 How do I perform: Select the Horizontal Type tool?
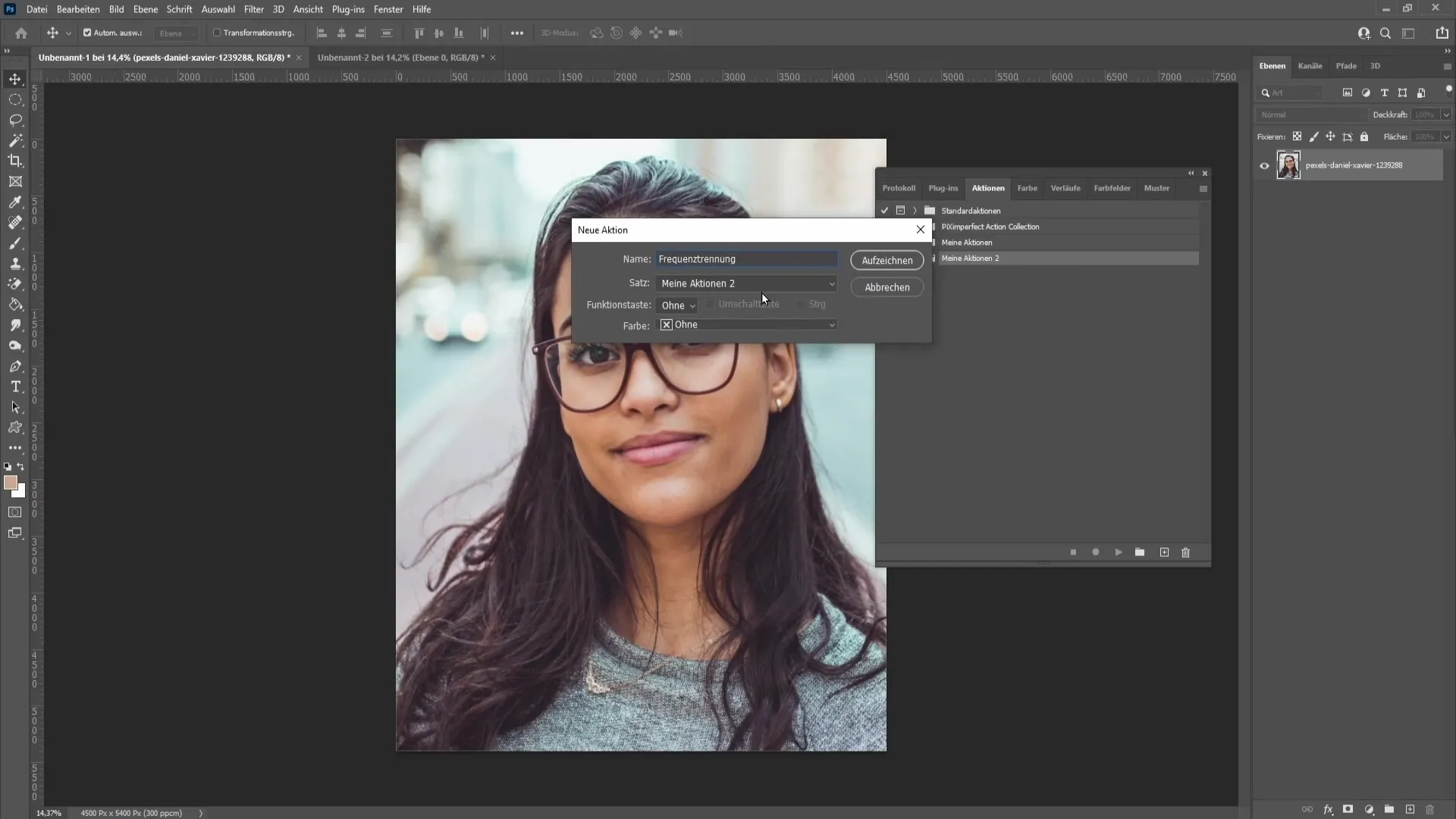click(15, 387)
